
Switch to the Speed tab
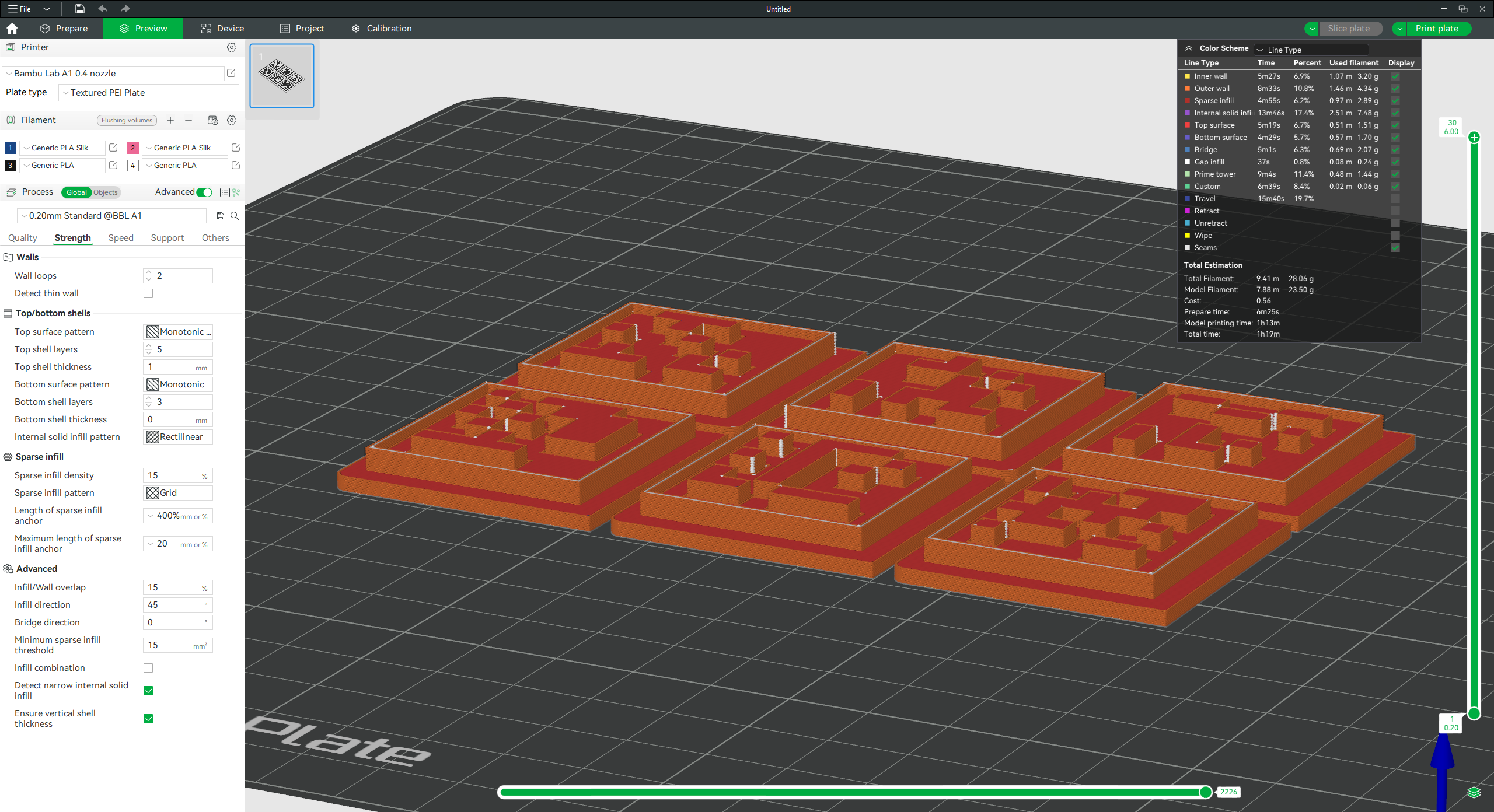[121, 238]
